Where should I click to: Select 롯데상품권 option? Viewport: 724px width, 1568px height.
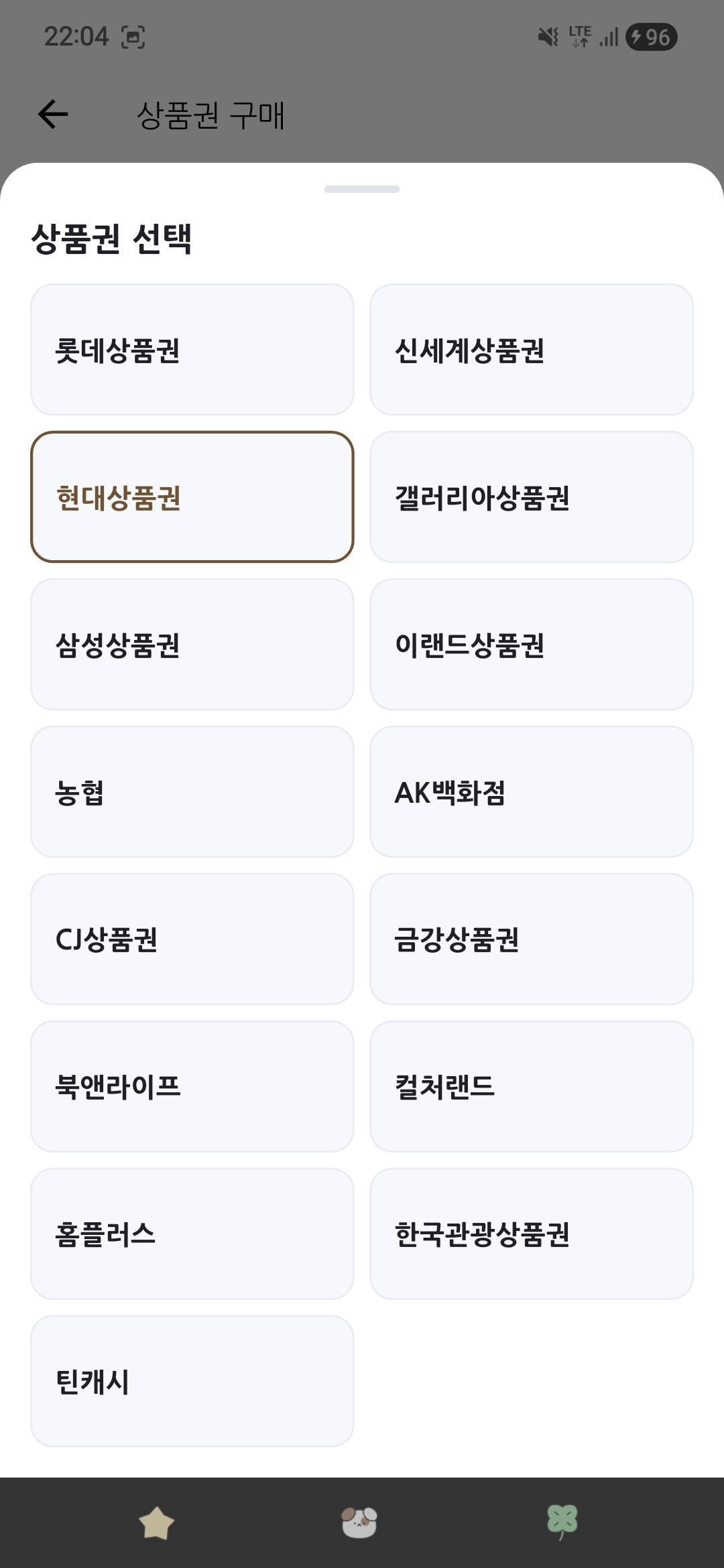point(192,350)
